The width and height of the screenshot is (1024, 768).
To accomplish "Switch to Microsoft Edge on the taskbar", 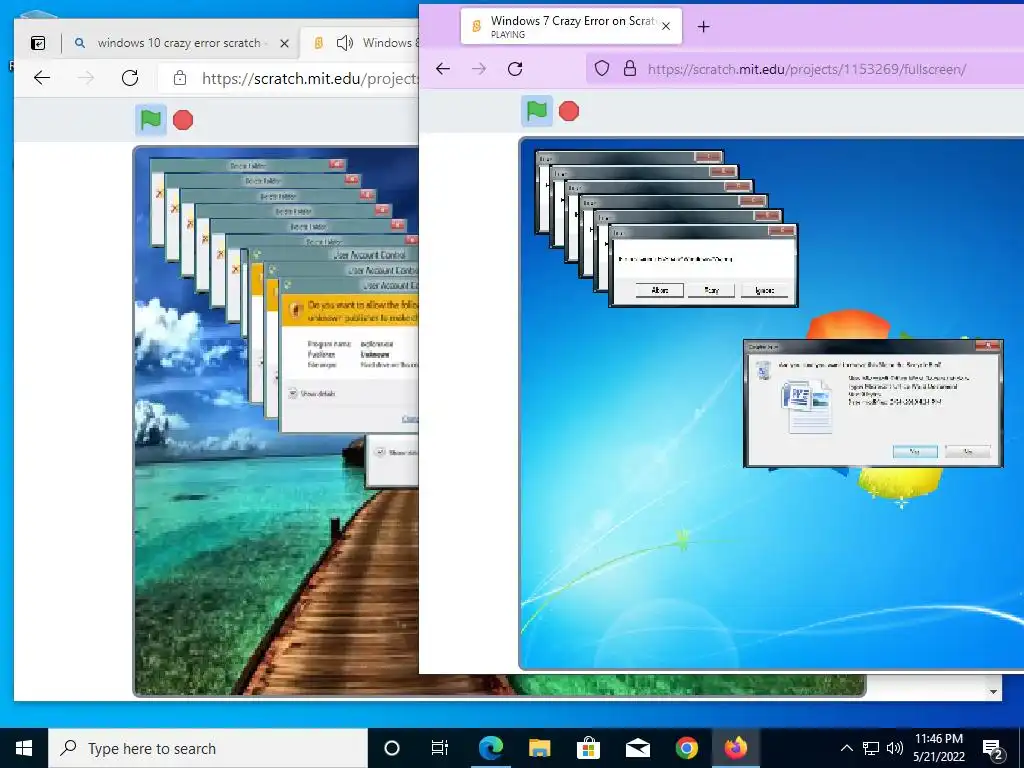I will click(490, 748).
